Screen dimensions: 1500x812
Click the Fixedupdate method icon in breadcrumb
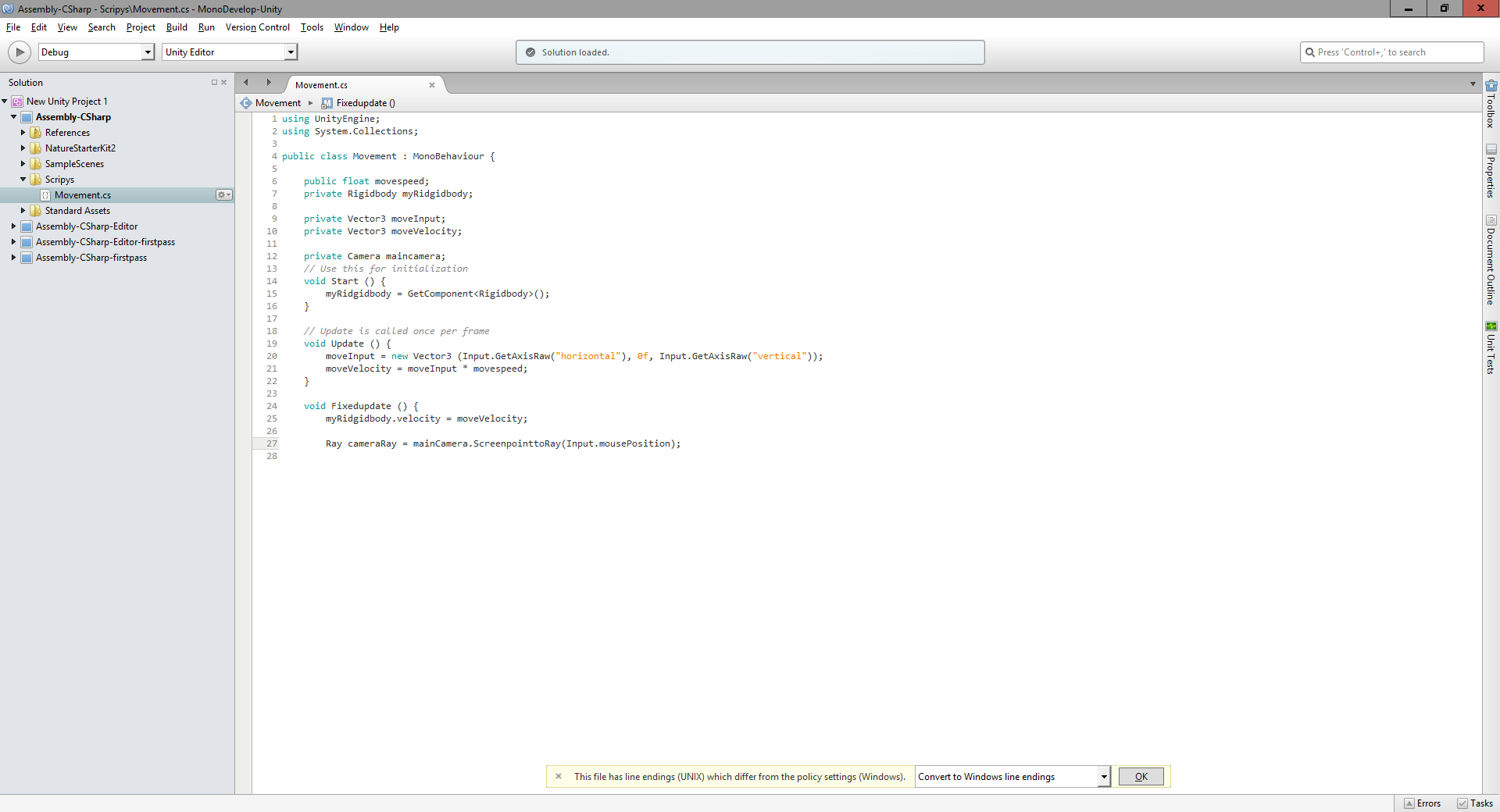point(327,103)
